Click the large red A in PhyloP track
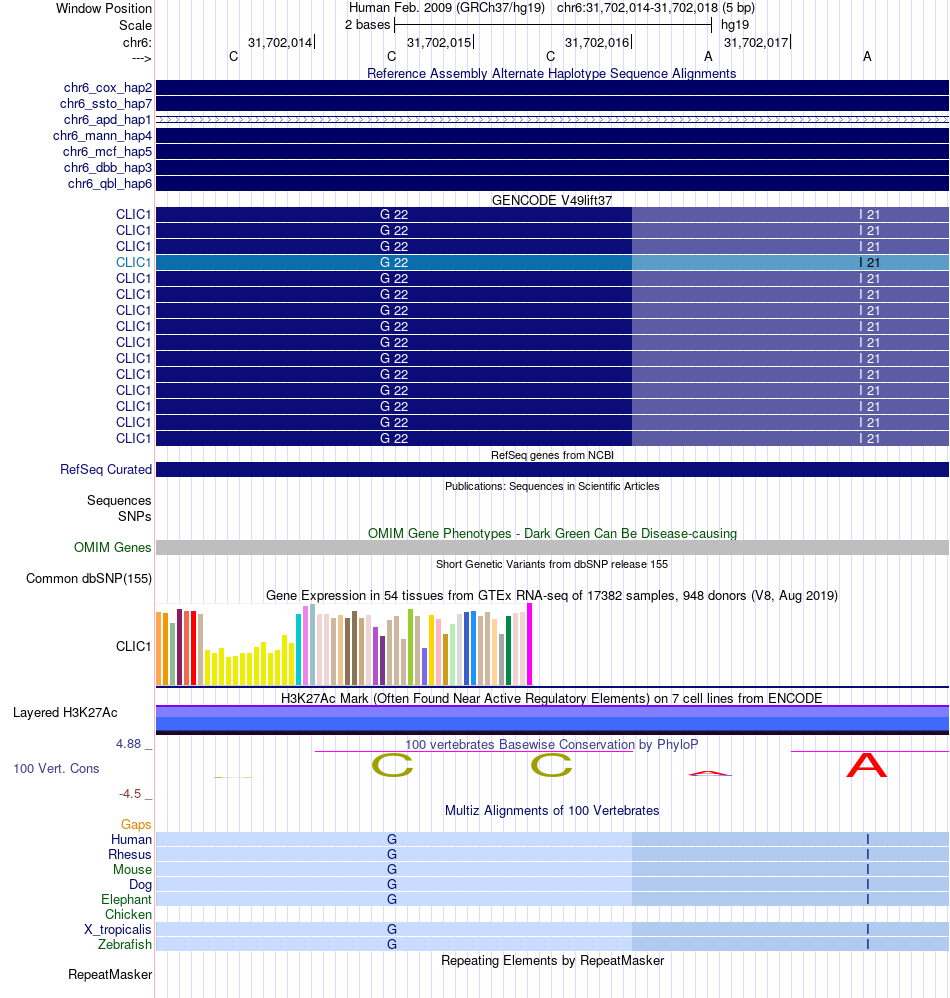950x998 pixels. pos(867,765)
